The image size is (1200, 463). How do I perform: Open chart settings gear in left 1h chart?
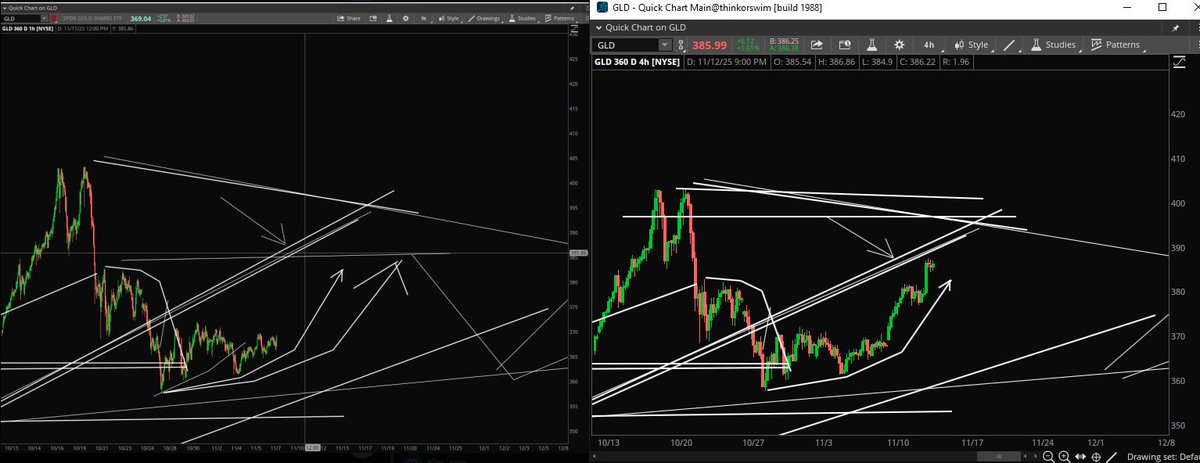point(406,18)
